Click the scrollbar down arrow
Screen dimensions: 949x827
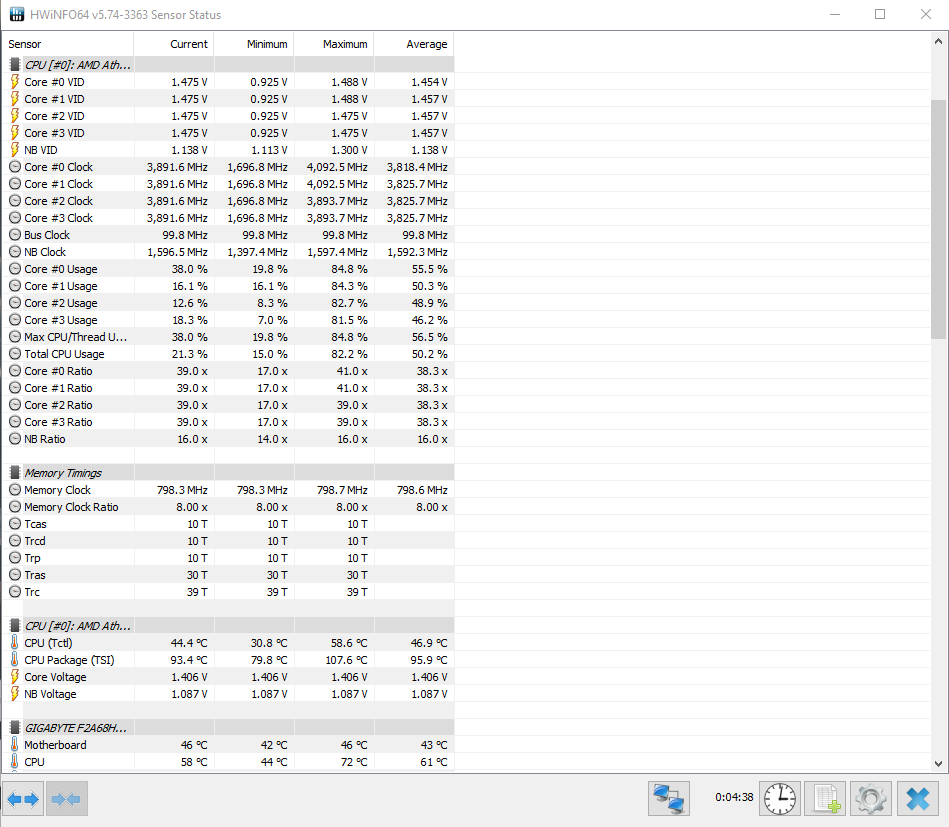(x=938, y=764)
